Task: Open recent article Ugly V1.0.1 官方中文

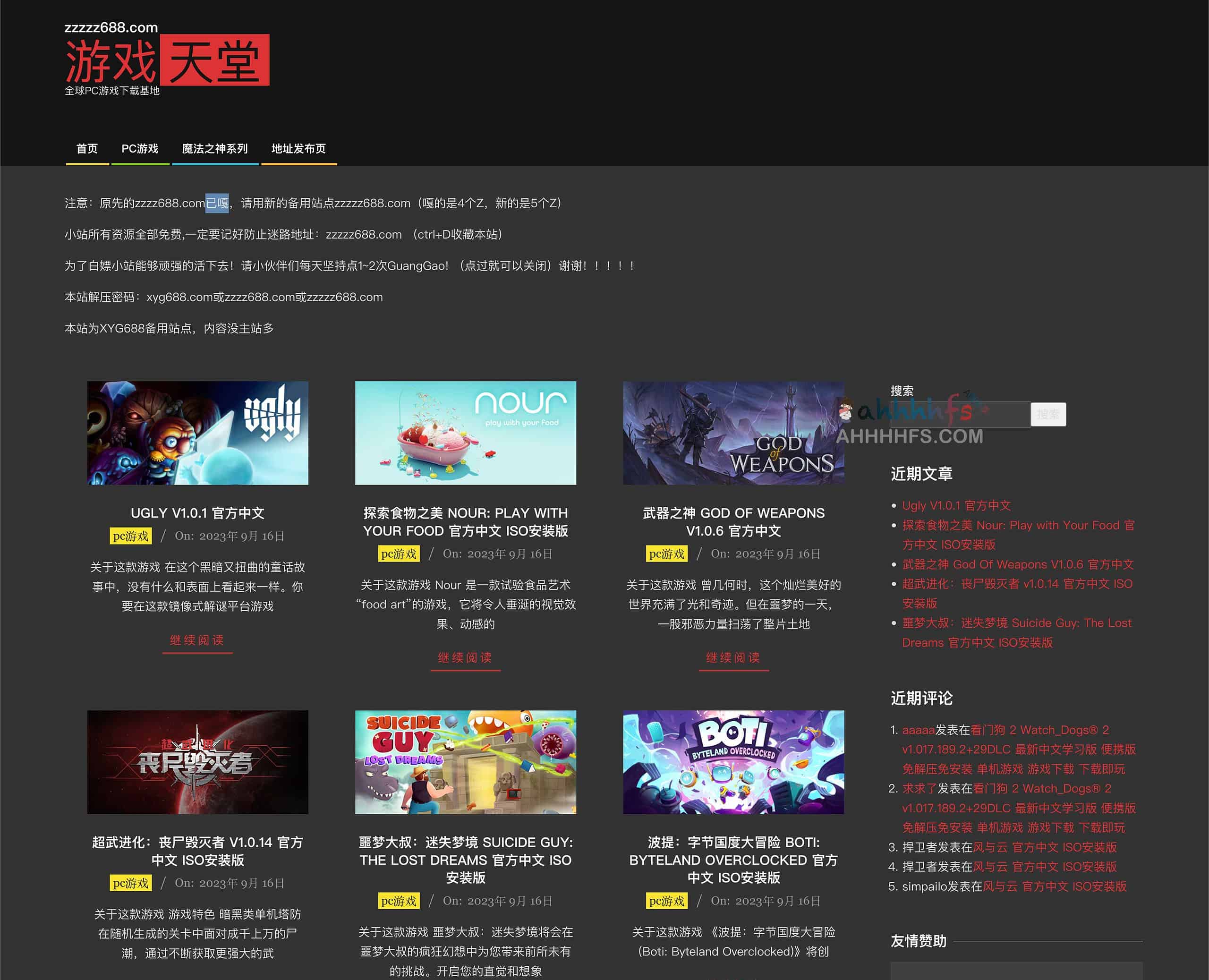Action: pos(956,505)
